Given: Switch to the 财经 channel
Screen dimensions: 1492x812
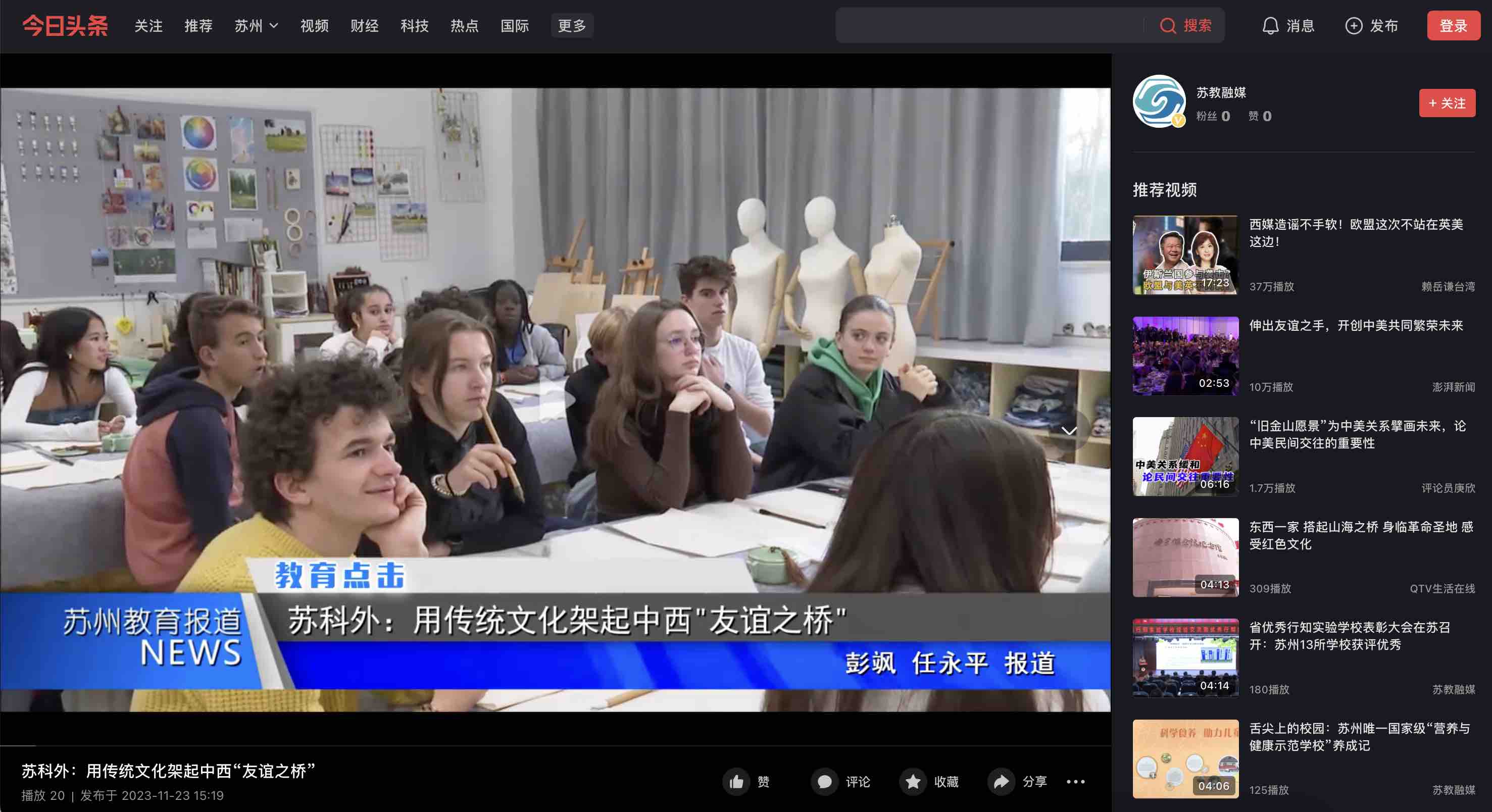Looking at the screenshot, I should [364, 25].
